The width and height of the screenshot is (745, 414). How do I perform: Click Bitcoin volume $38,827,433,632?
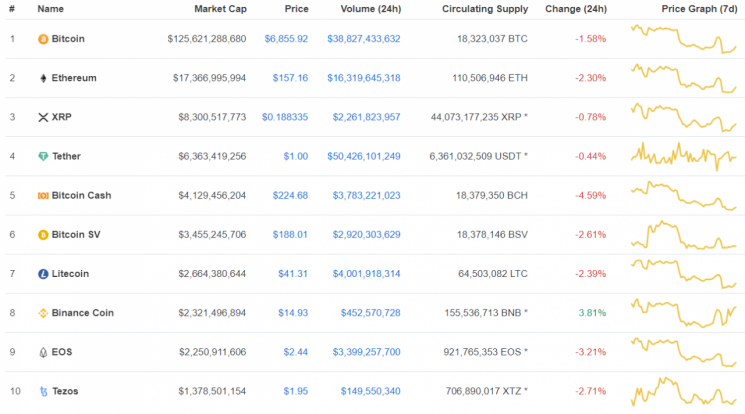[363, 39]
